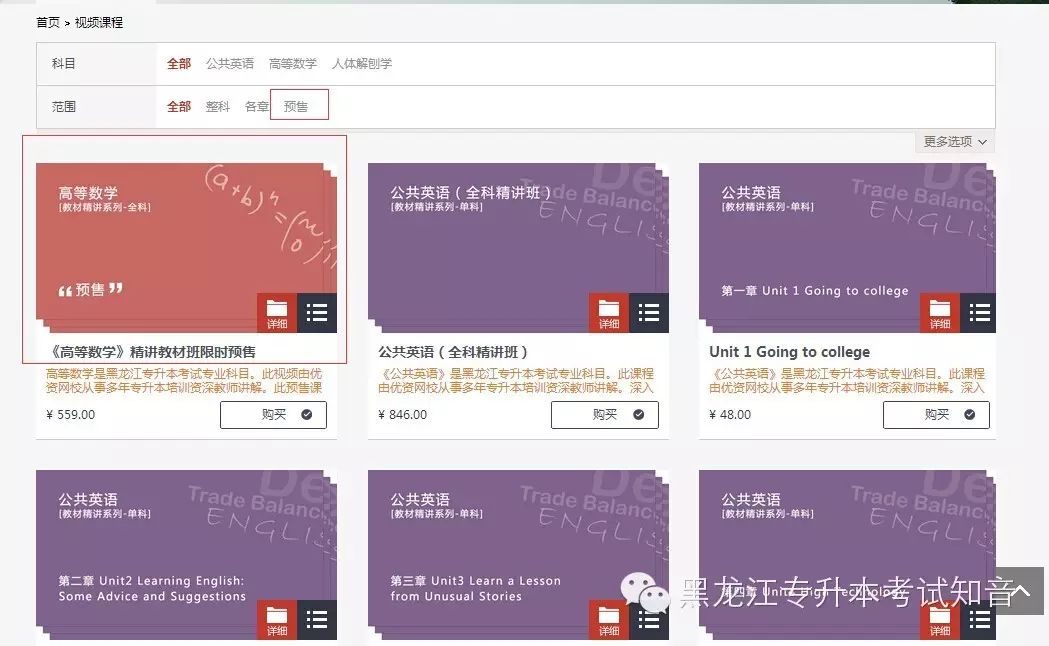Click 第二章 Unit2 Learning English thumbnail
1049x646 pixels.
point(187,555)
